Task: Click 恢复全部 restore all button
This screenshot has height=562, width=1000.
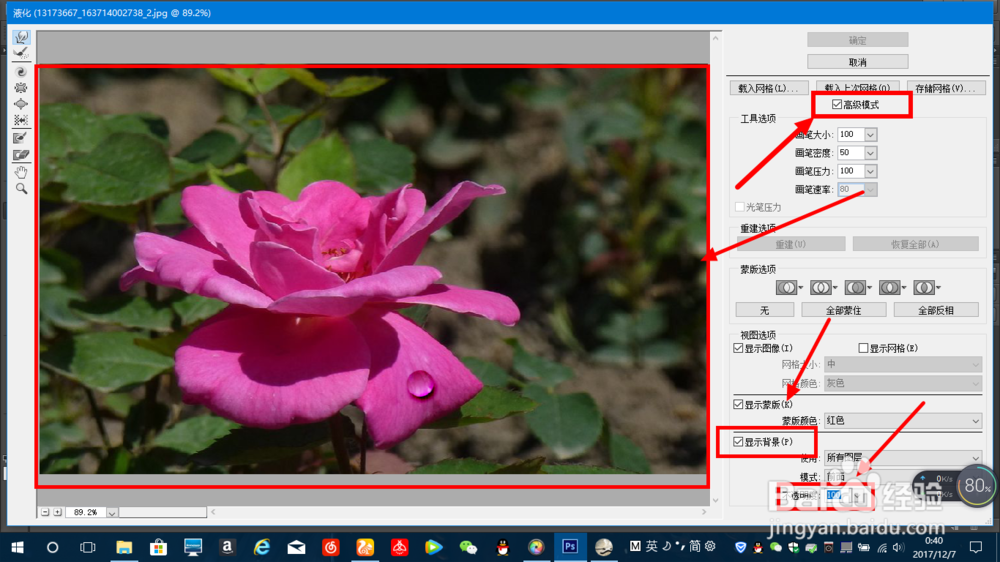Action: point(915,244)
